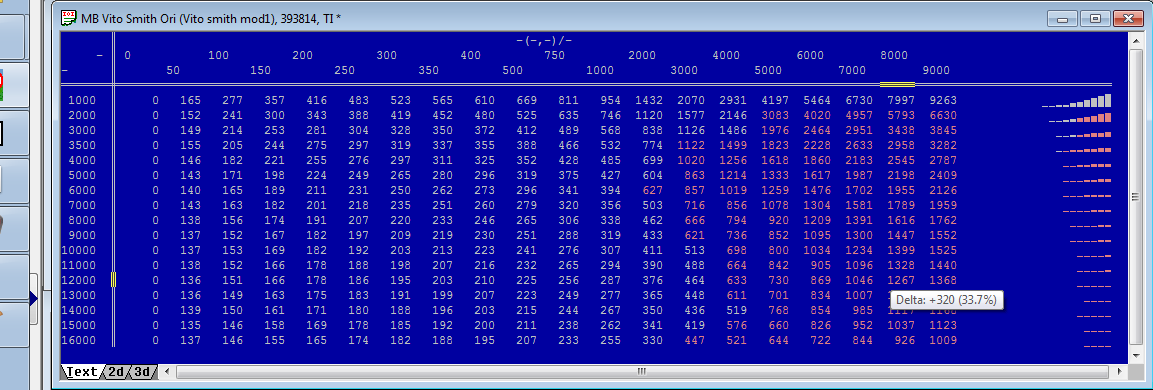Minimize the MB Vito Smith map window
1153x390 pixels.
point(1063,18)
